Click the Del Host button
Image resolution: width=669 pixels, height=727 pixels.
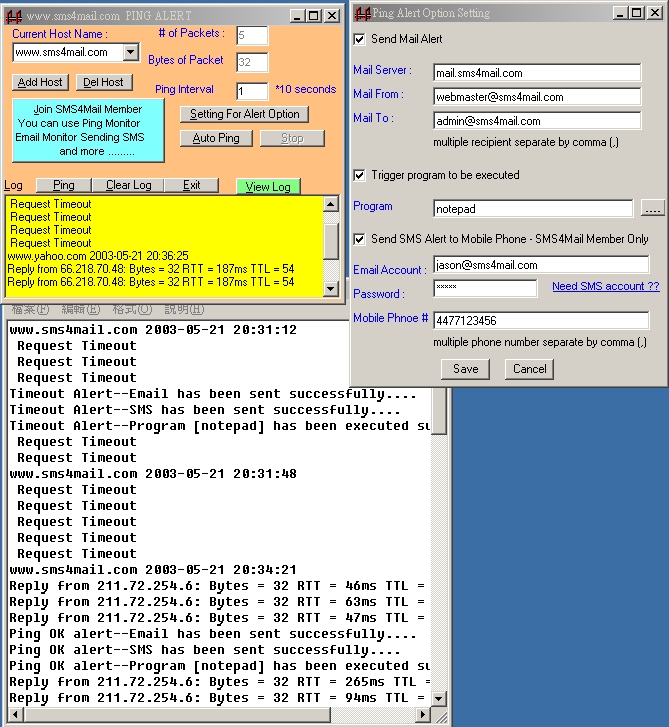[x=103, y=83]
